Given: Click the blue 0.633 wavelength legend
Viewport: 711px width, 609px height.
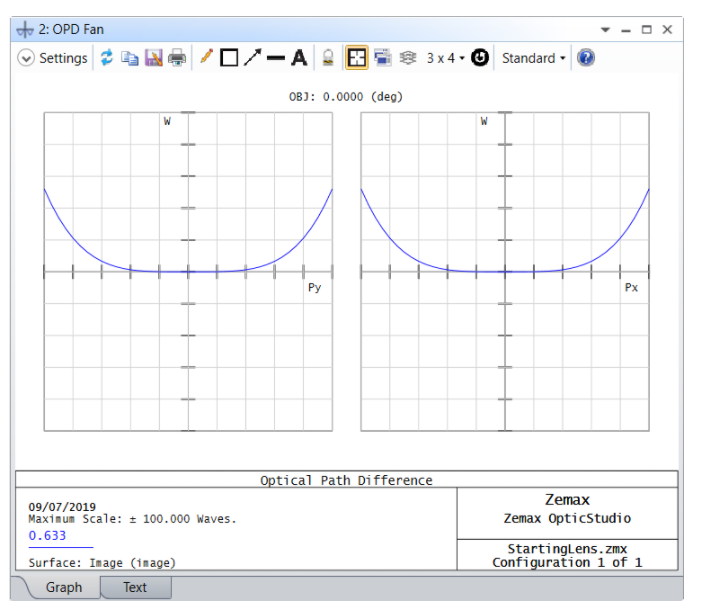Looking at the screenshot, I should click(47, 535).
